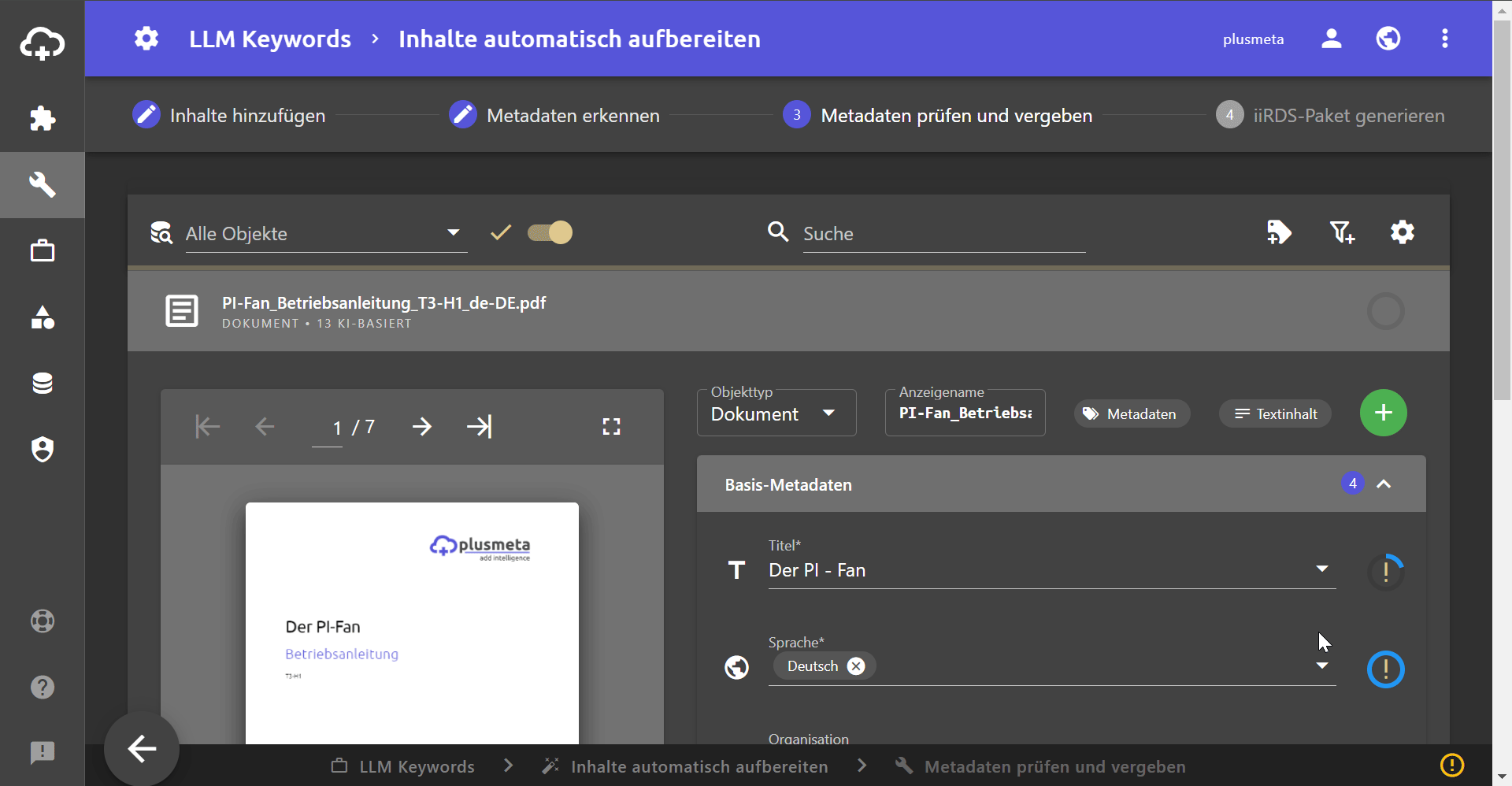Go to the next PDF page

[x=422, y=427]
